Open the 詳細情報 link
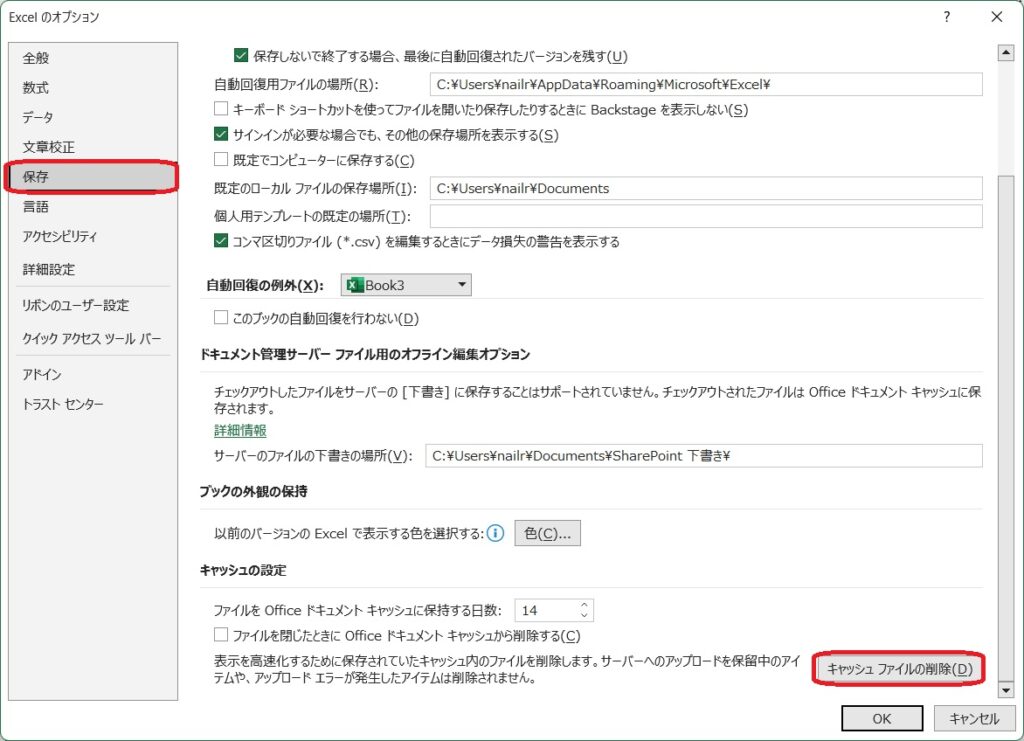Viewport: 1024px width, 741px height. (240, 430)
